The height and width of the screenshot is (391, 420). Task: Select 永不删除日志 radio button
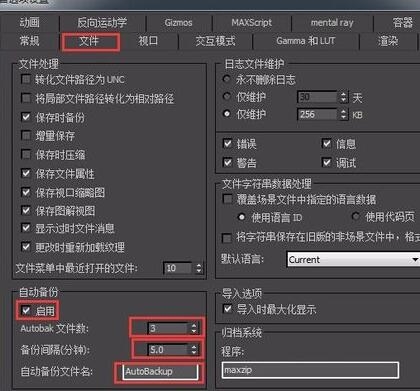coord(227,79)
